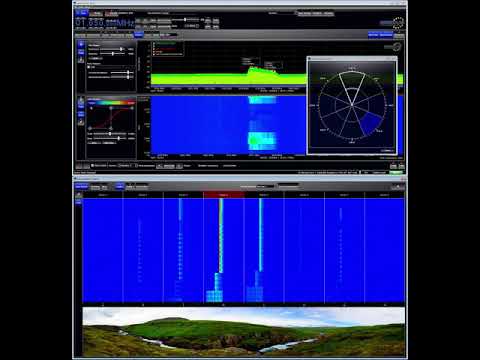Click the upper small icon left of sector headers
Viewport: 480px width, 360px height.
[x=78, y=195]
